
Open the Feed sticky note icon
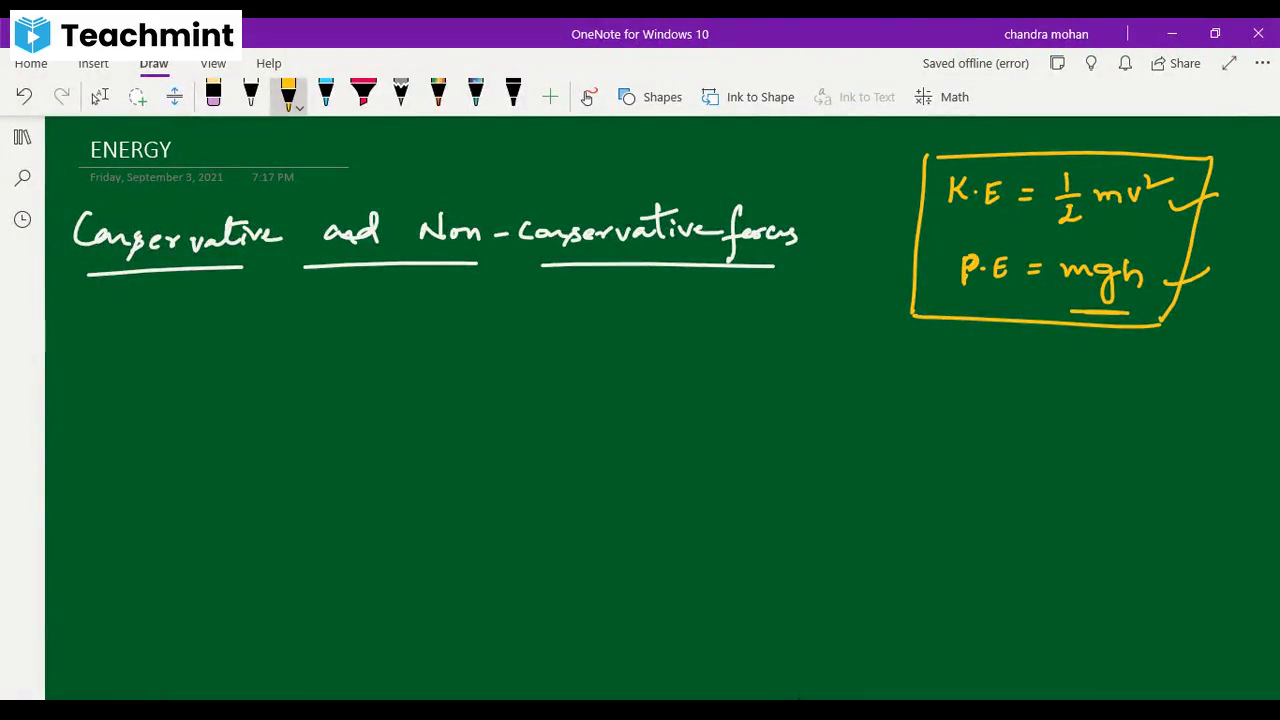pos(1057,63)
